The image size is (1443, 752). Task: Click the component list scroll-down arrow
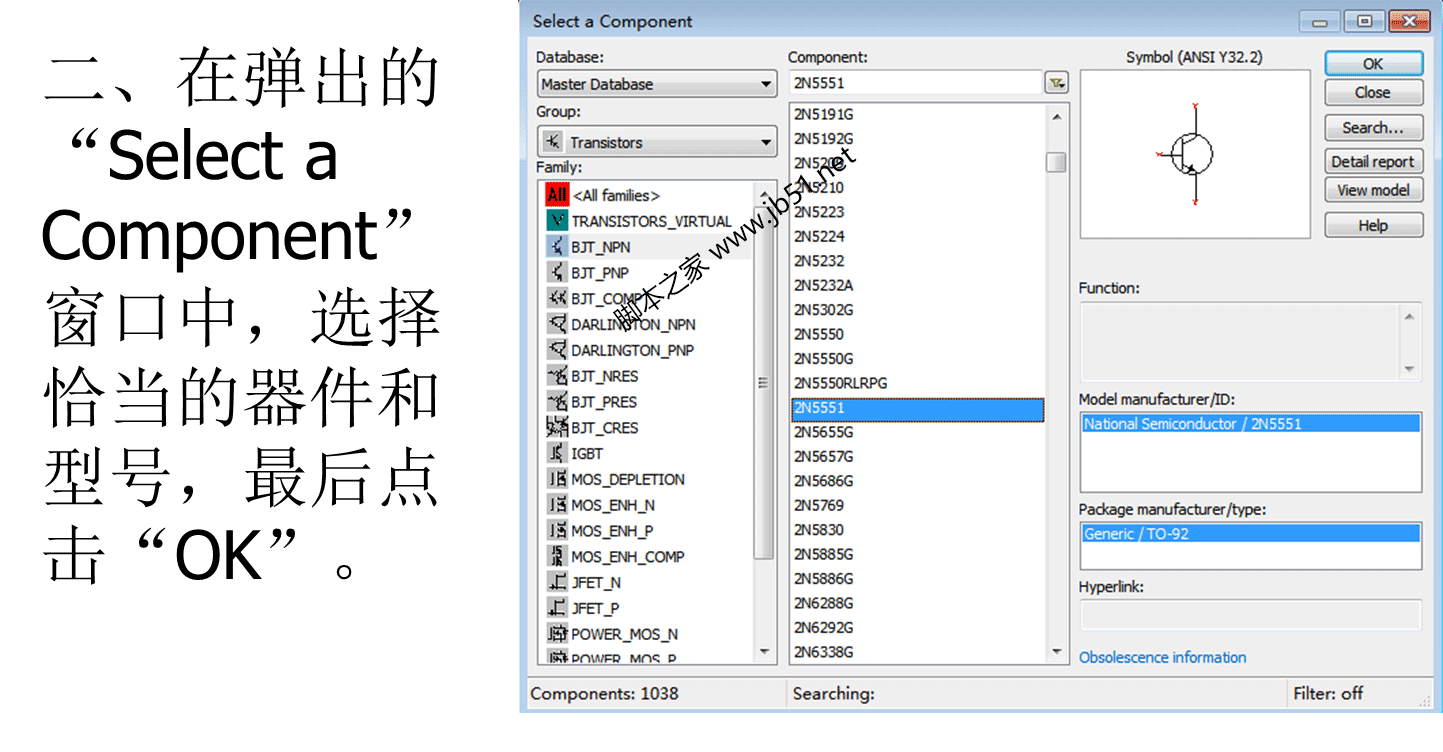pyautogui.click(x=1056, y=652)
